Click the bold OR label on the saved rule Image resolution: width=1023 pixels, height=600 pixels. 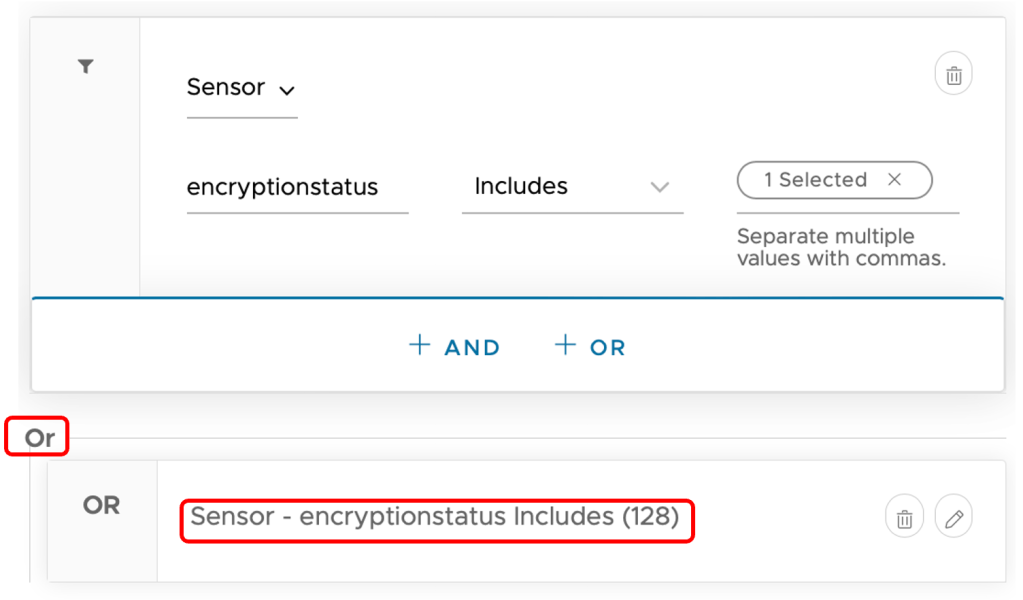pyautogui.click(x=101, y=506)
